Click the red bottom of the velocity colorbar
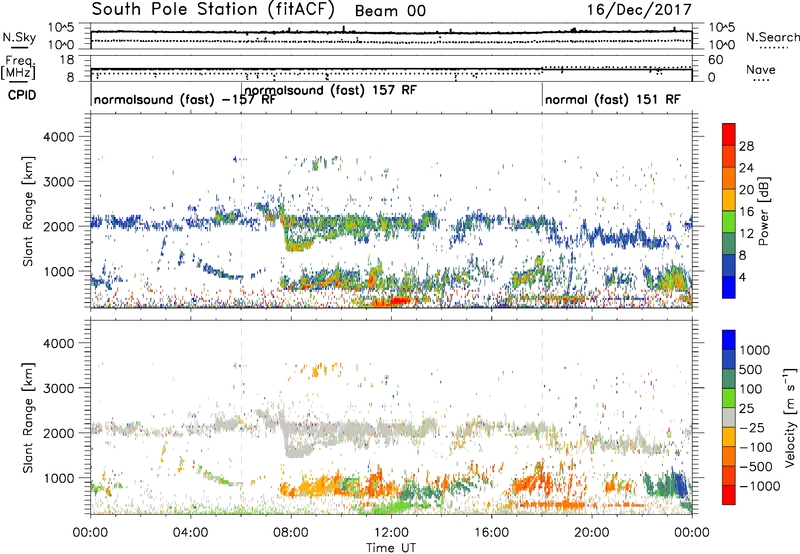This screenshot has height=554, width=800. pyautogui.click(x=729, y=495)
